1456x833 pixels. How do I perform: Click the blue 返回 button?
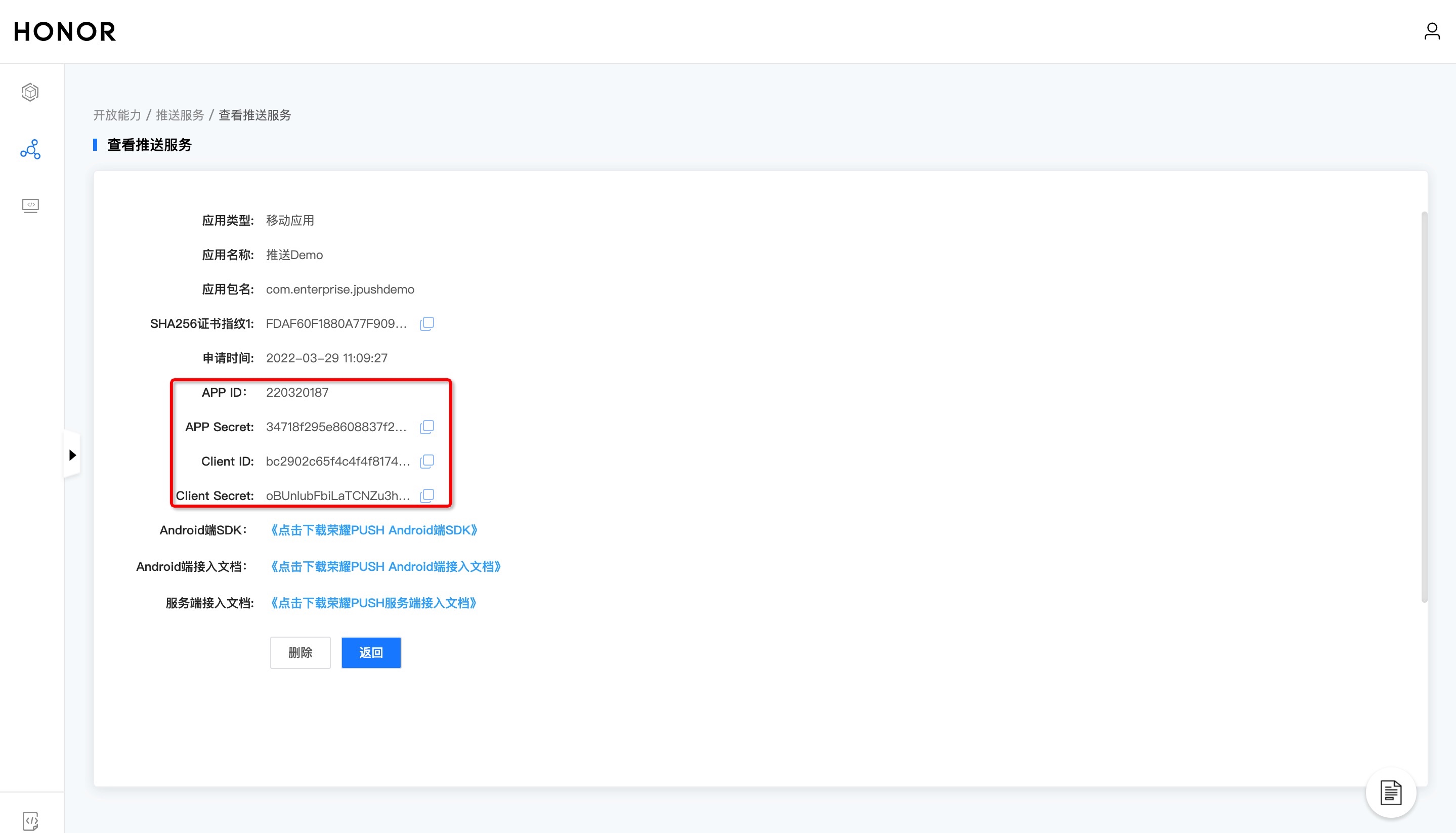[x=371, y=652]
